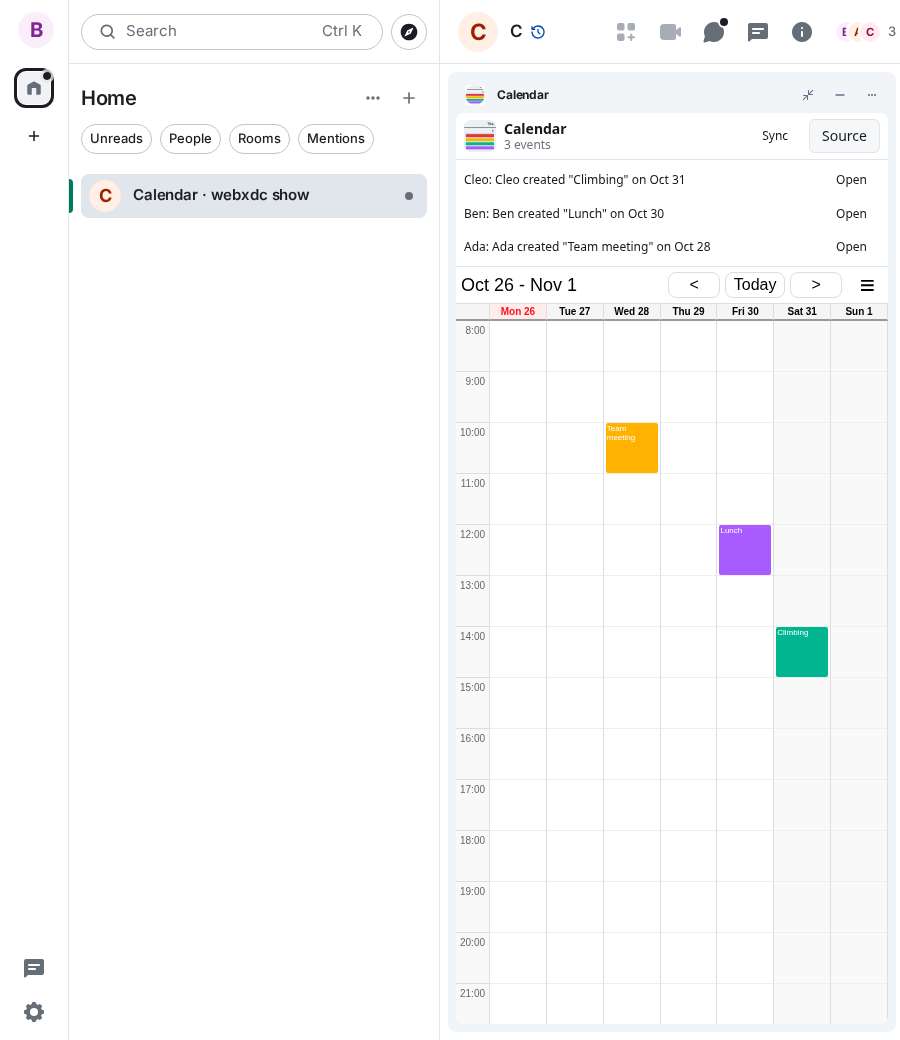
Task: Filter by Unreads
Action: tap(117, 139)
